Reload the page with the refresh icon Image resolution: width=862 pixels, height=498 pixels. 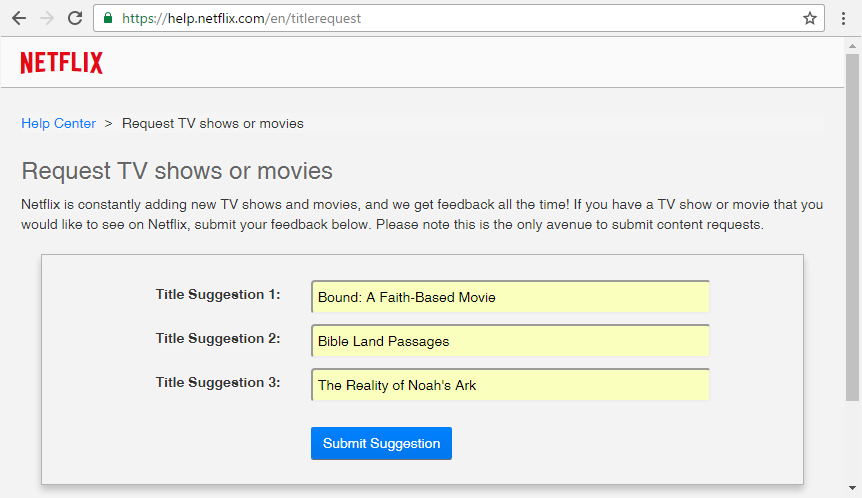(75, 18)
